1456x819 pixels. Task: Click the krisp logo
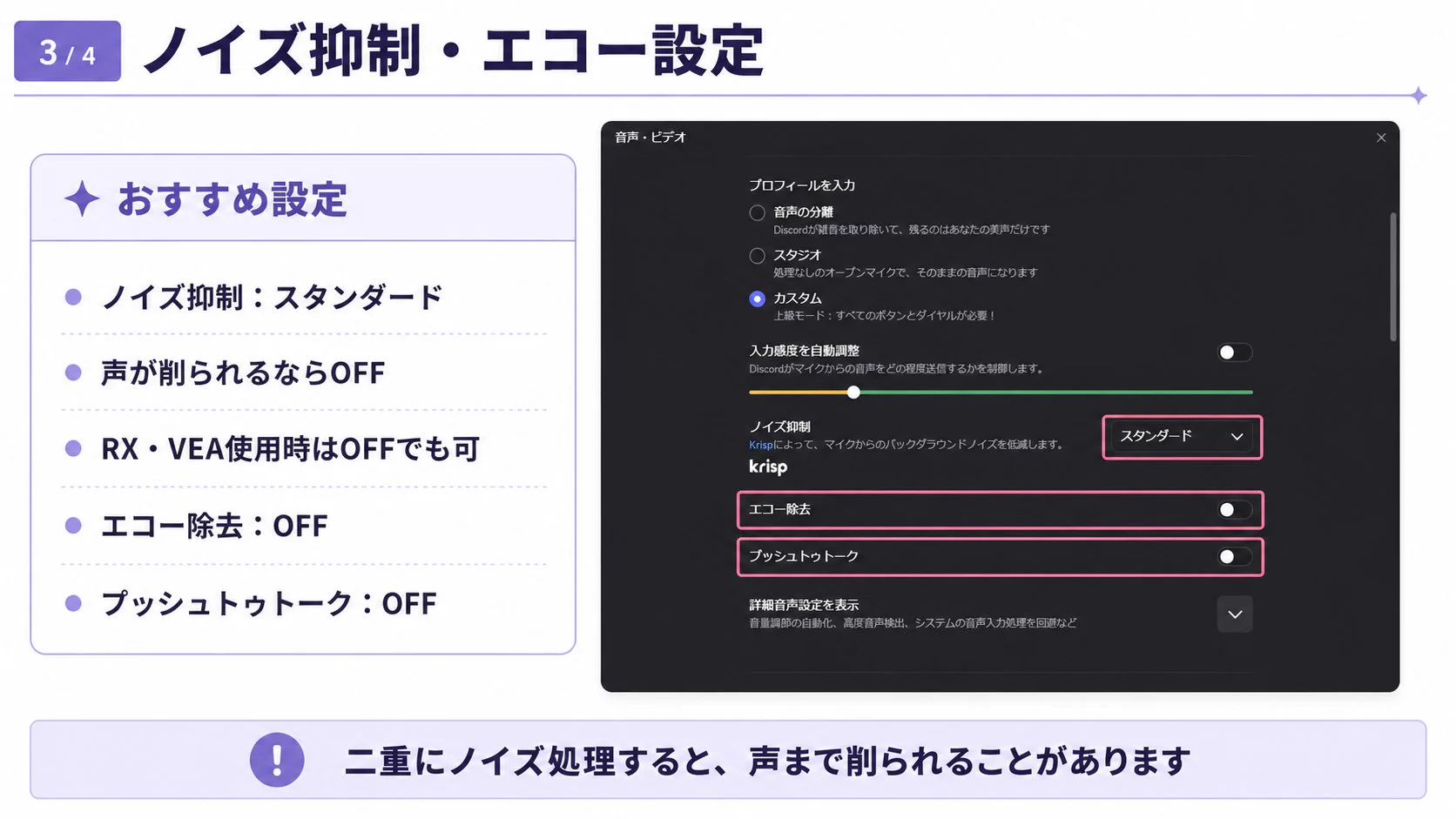[768, 467]
